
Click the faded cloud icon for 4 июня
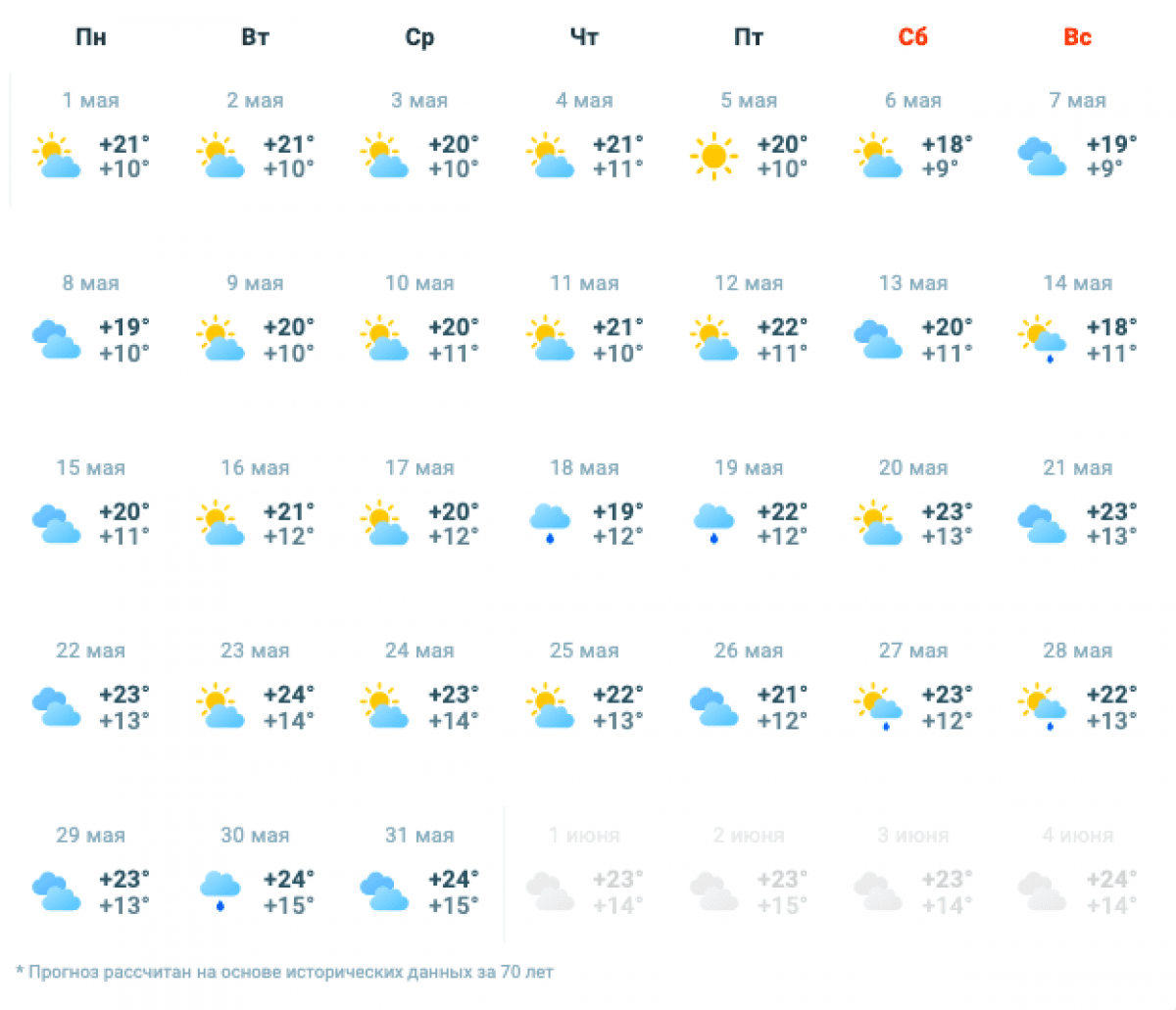pyautogui.click(x=1042, y=890)
